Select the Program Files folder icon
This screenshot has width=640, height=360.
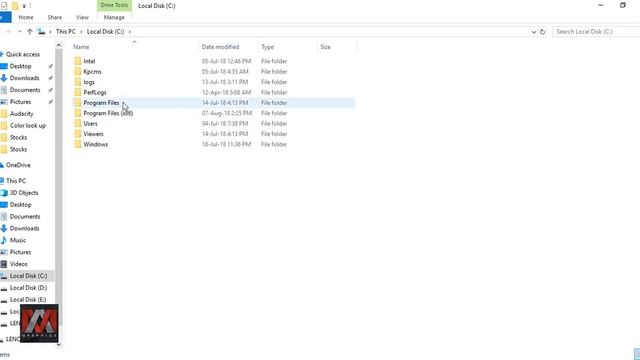tap(78, 103)
